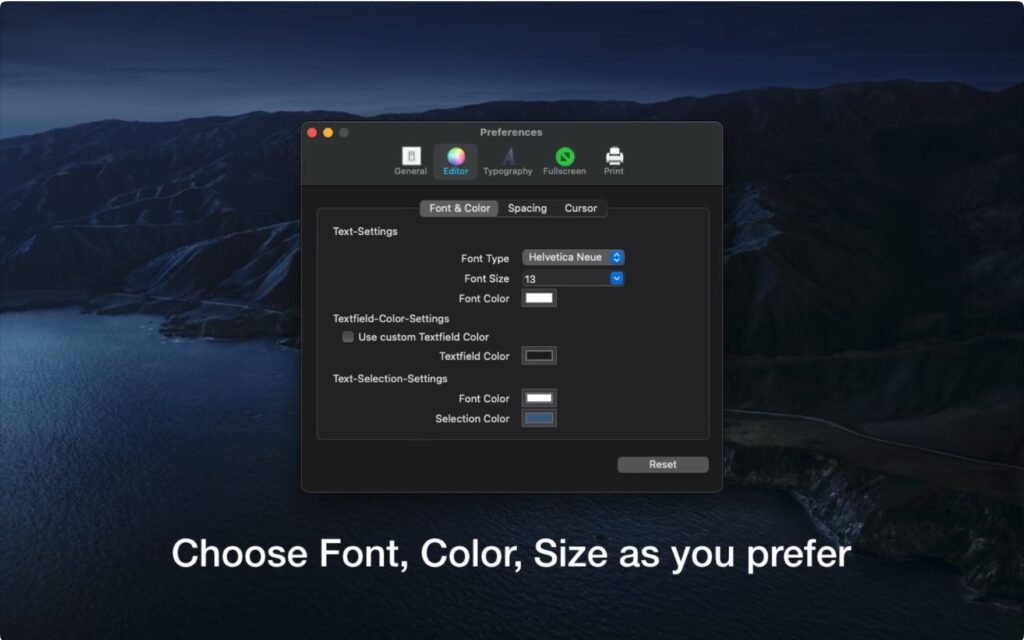
Task: Open the Textfield Color swatch
Action: point(537,356)
